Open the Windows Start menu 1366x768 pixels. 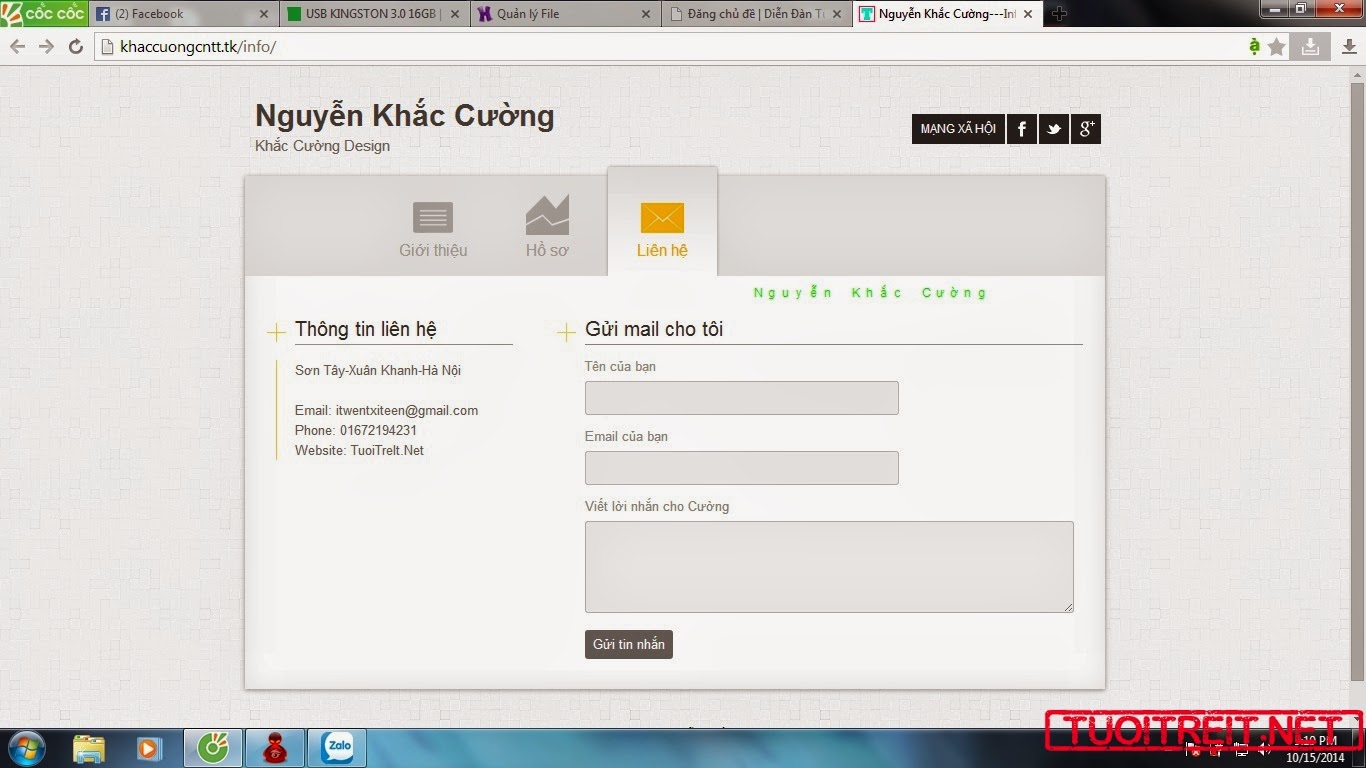[x=26, y=748]
